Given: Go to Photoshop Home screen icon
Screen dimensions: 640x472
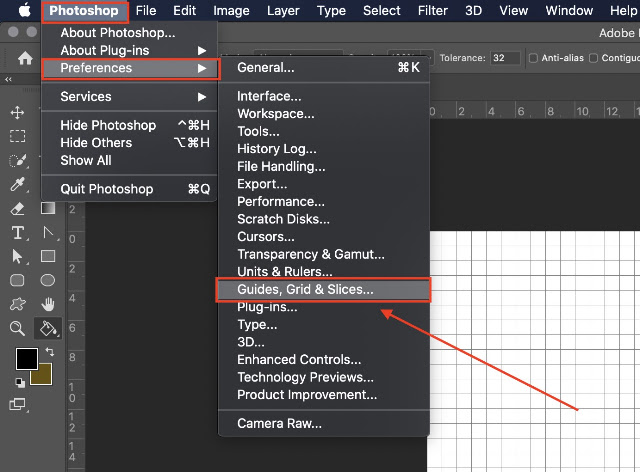Looking at the screenshot, I should click(x=25, y=58).
